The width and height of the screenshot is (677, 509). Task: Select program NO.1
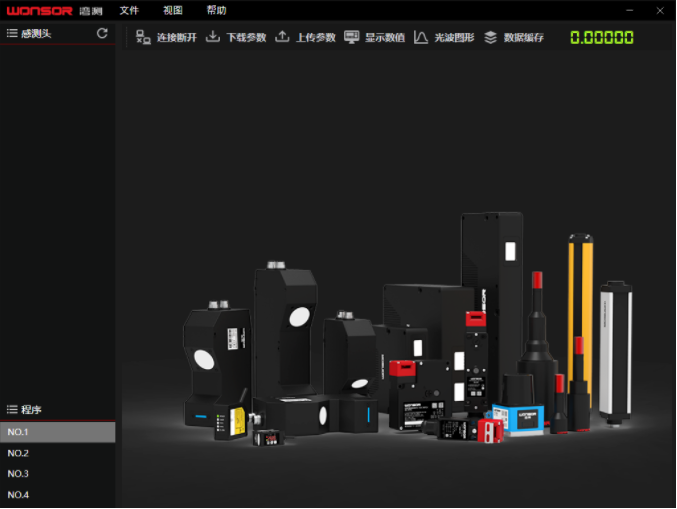[58, 432]
